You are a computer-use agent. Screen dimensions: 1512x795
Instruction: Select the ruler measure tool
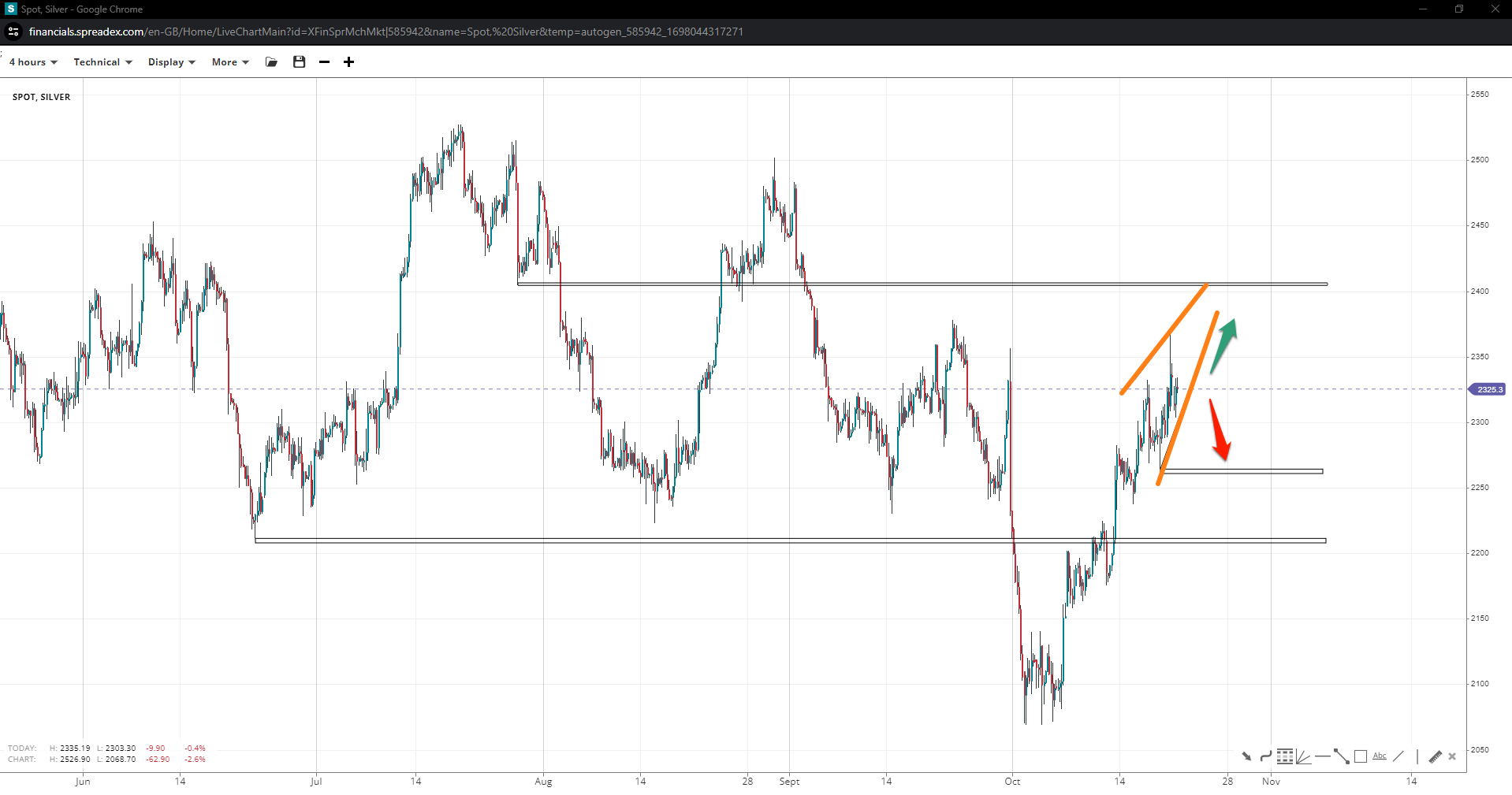click(x=1435, y=756)
